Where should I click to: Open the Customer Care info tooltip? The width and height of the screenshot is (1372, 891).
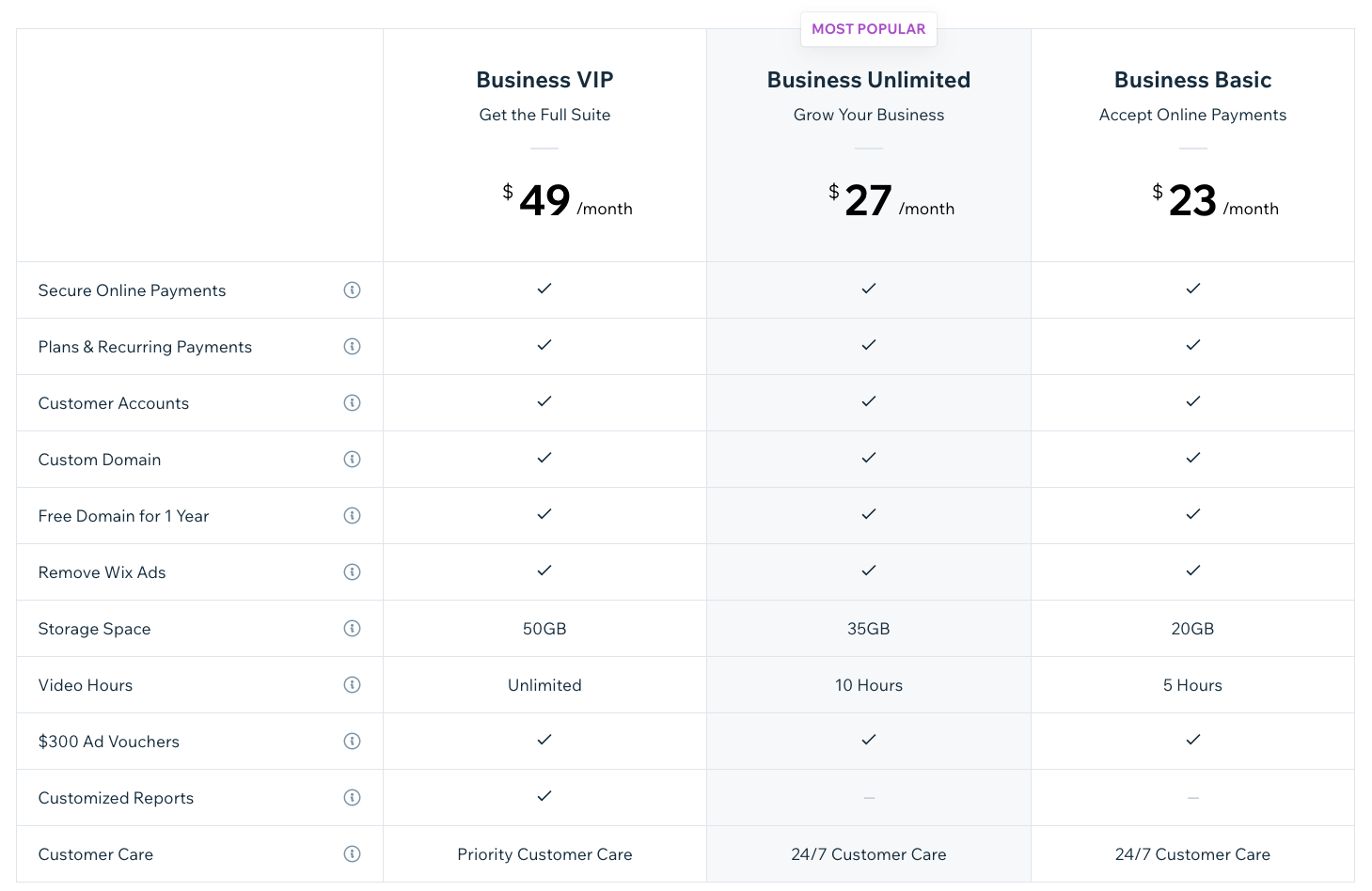[353, 853]
